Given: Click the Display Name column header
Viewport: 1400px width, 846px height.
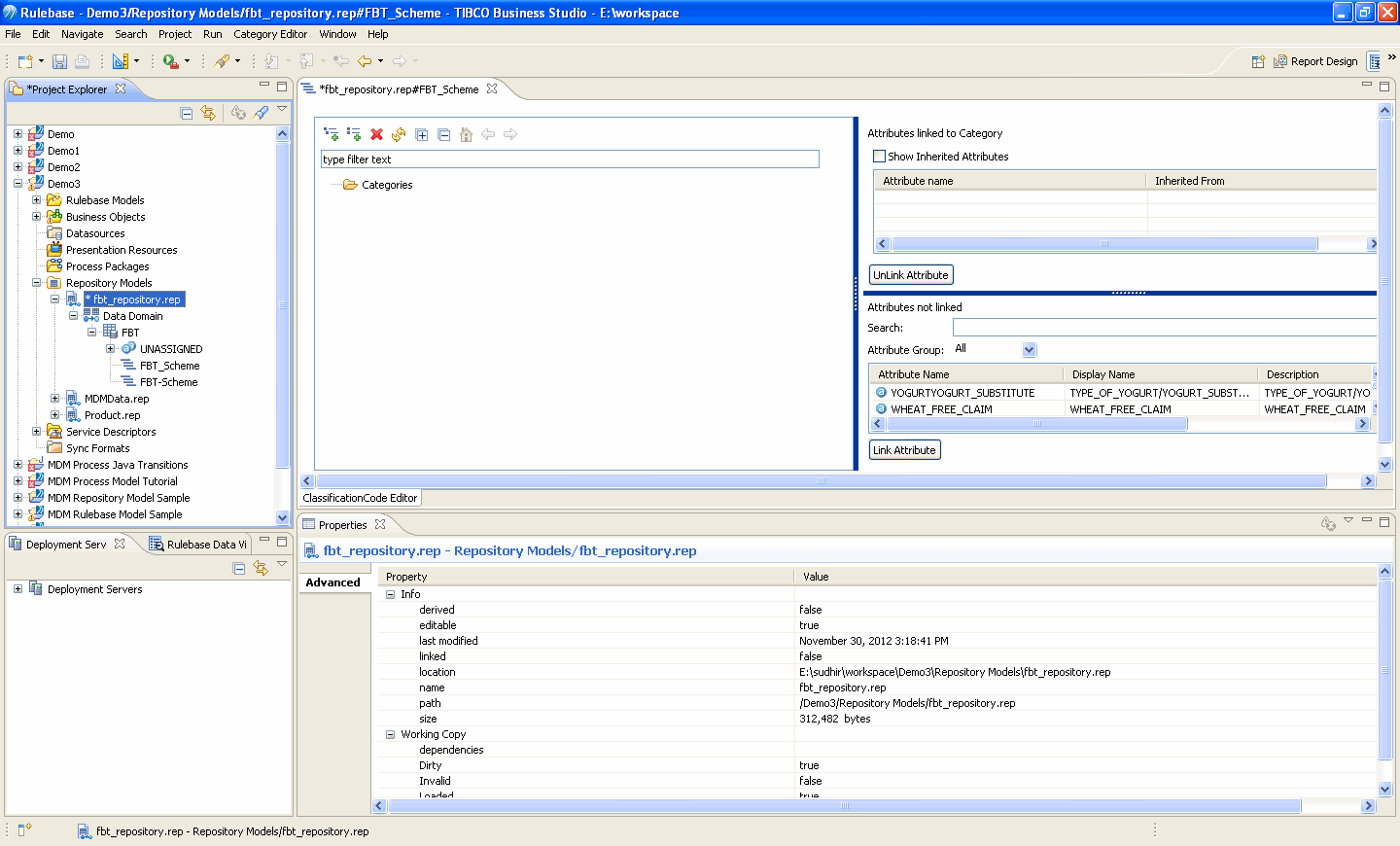Looking at the screenshot, I should 1160,374.
